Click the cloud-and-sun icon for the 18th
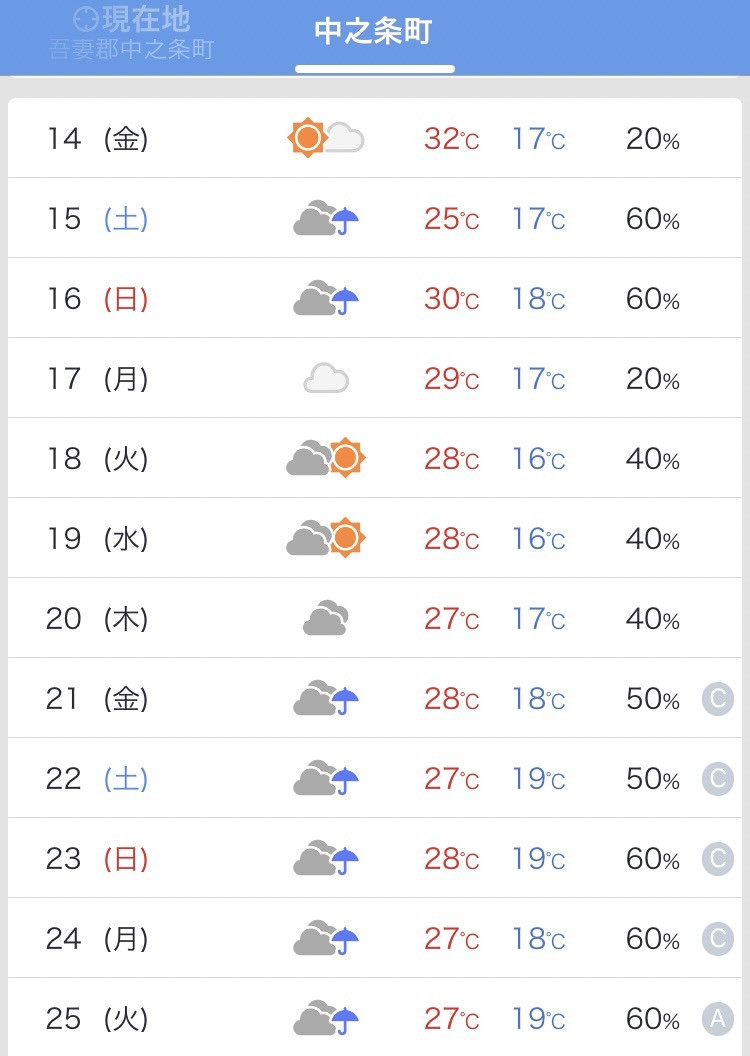This screenshot has width=750, height=1056. pyautogui.click(x=326, y=458)
